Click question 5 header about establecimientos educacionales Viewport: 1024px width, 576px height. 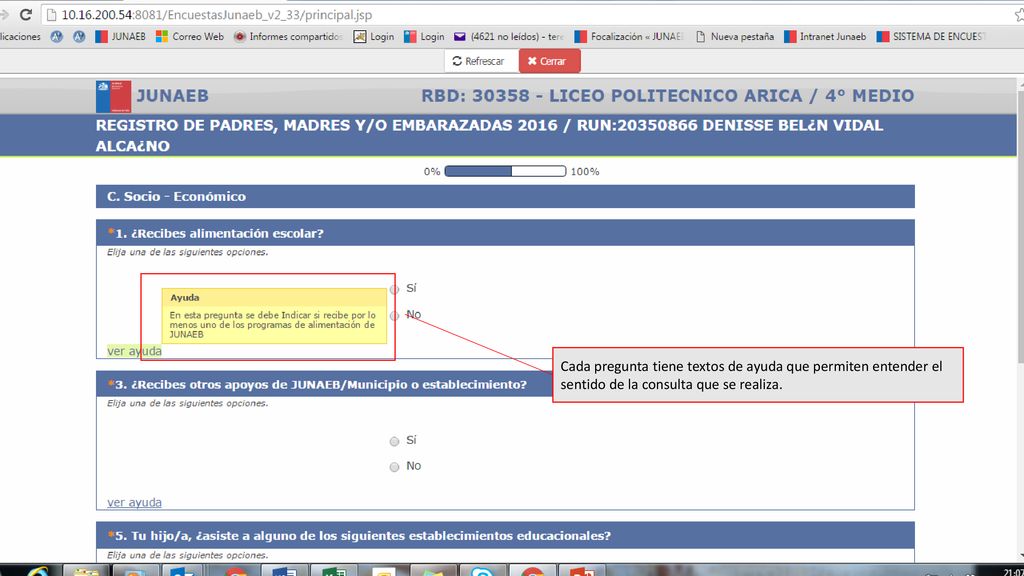505,536
